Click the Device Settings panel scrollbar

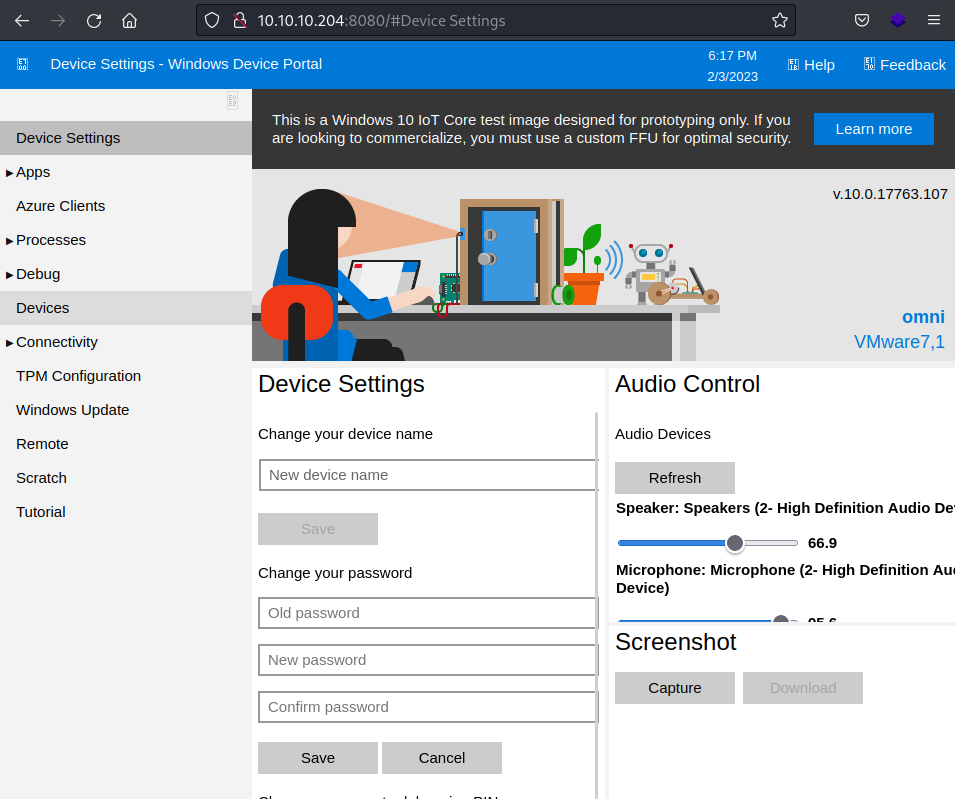point(596,606)
